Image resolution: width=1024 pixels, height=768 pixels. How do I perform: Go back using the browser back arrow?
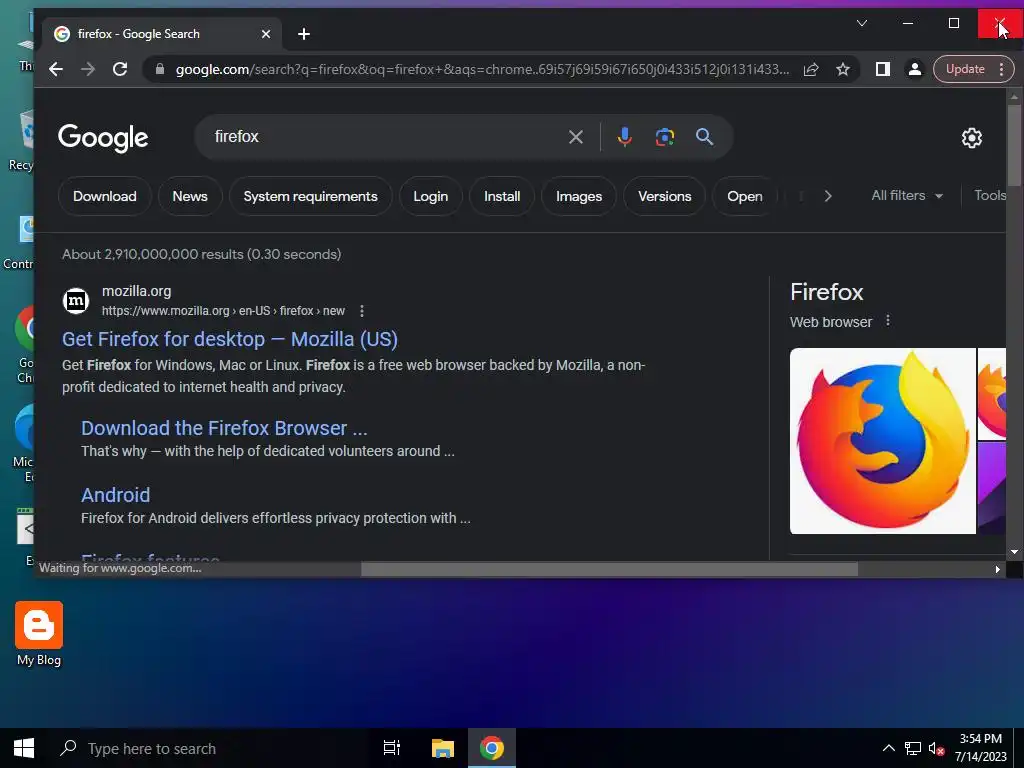(56, 69)
